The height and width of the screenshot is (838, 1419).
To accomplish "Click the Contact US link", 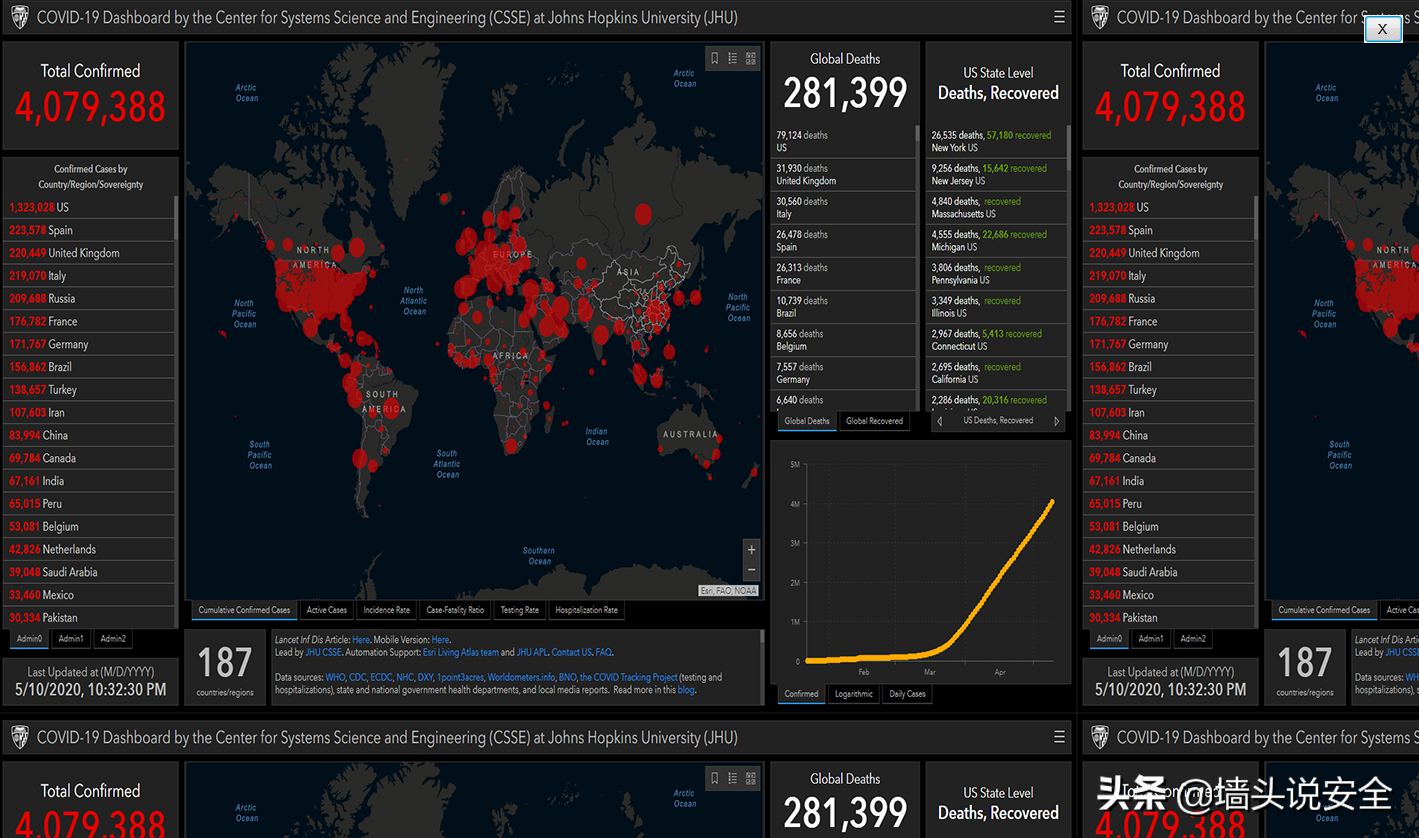I will pyautogui.click(x=572, y=653).
